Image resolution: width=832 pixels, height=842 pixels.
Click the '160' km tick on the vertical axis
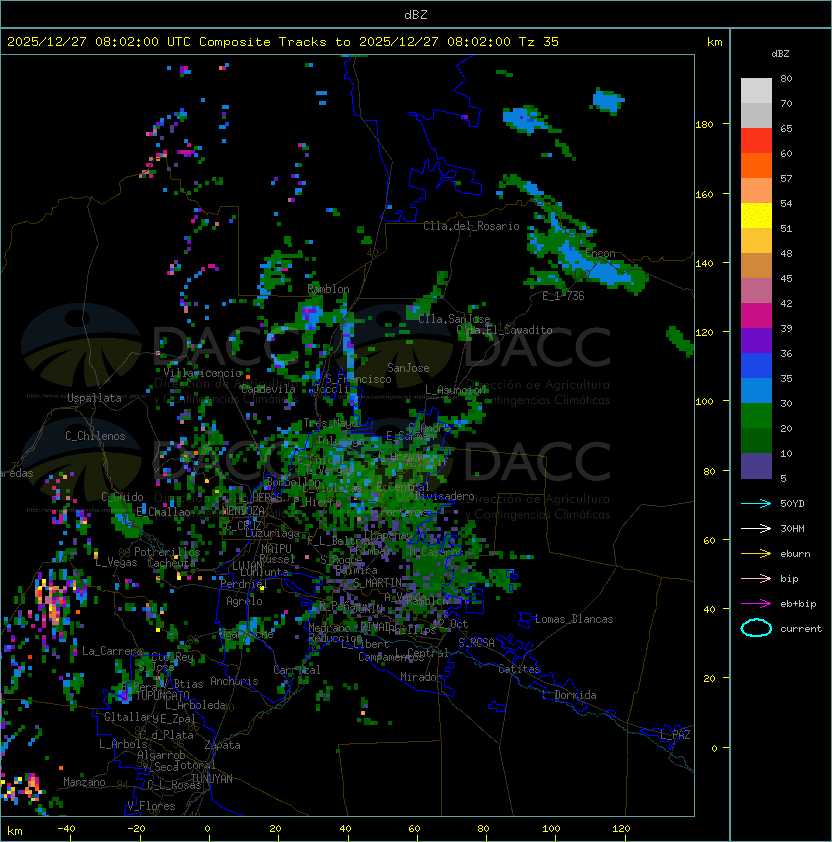point(704,194)
